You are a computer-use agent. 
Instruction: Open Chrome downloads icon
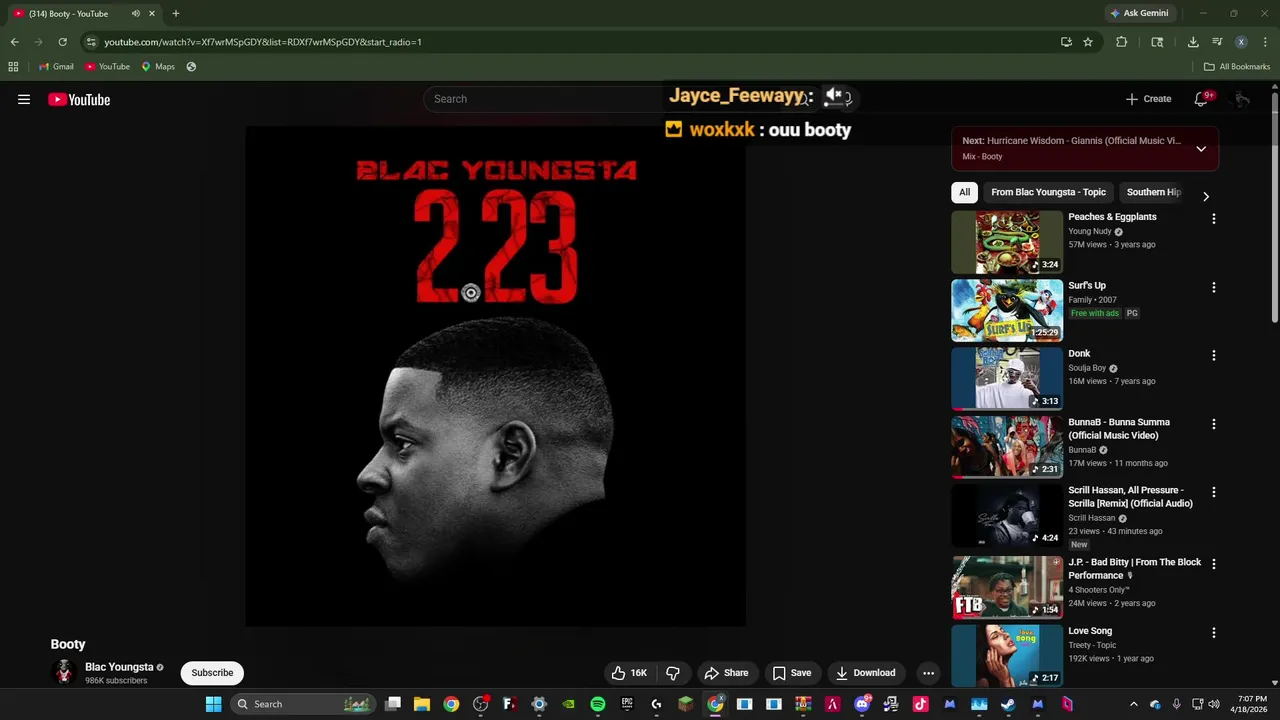(1193, 42)
